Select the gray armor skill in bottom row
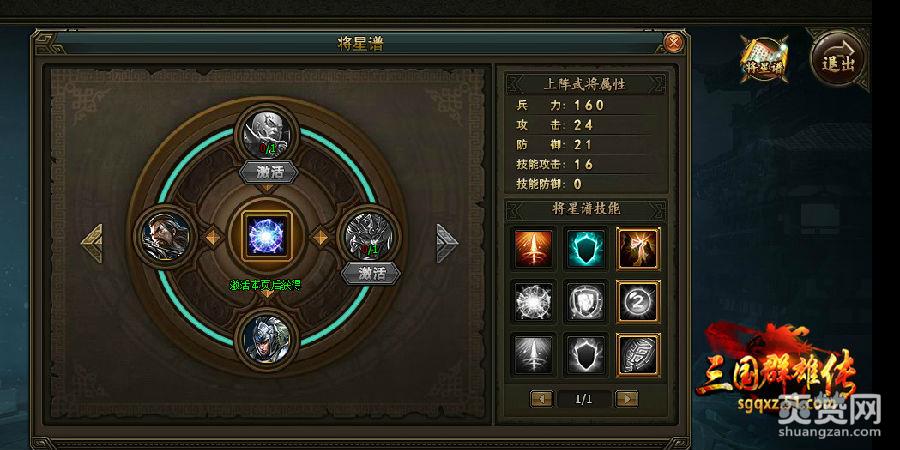This screenshot has height=450, width=900. [638, 354]
